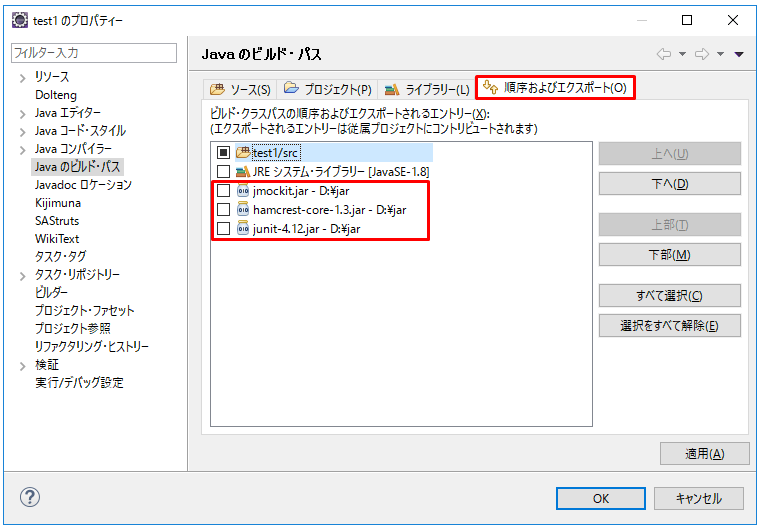Expand the リソース tree node
Screen dimensions: 763x530
22,78
